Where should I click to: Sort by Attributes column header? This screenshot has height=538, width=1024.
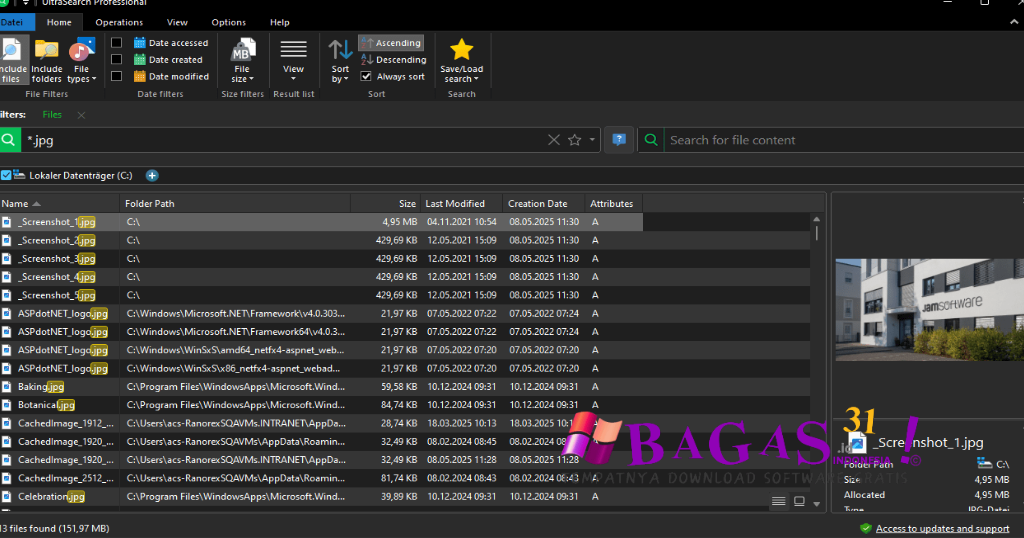(613, 204)
